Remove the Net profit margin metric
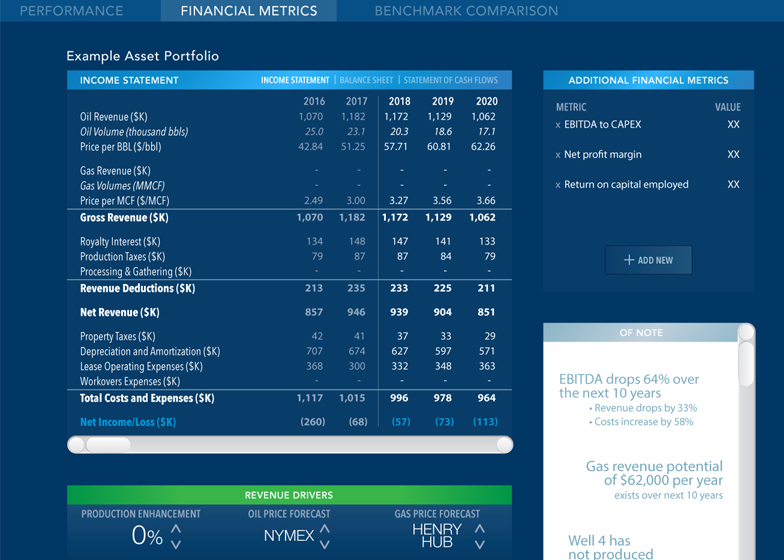Screen dimensions: 784x560 (558, 155)
